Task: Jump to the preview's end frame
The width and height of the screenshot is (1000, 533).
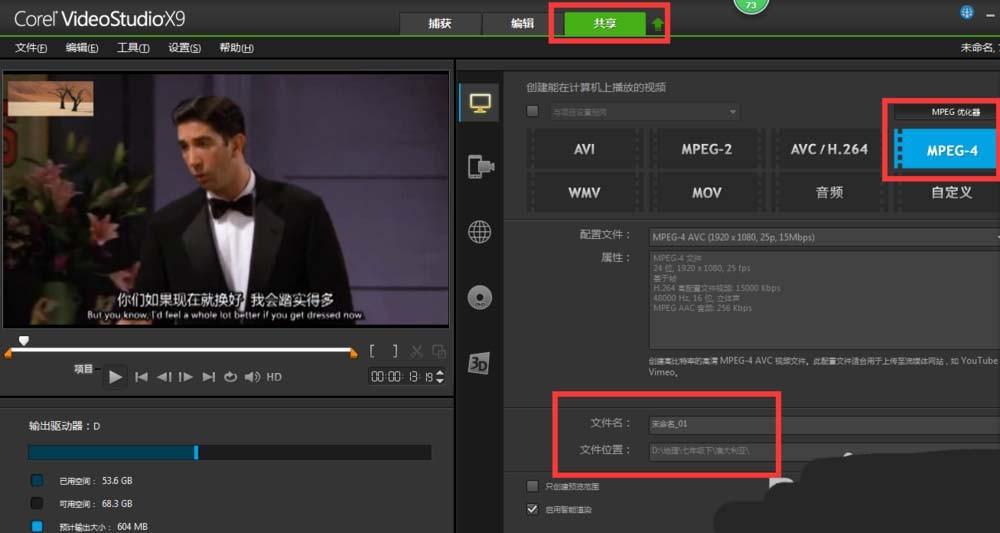Action: (208, 377)
